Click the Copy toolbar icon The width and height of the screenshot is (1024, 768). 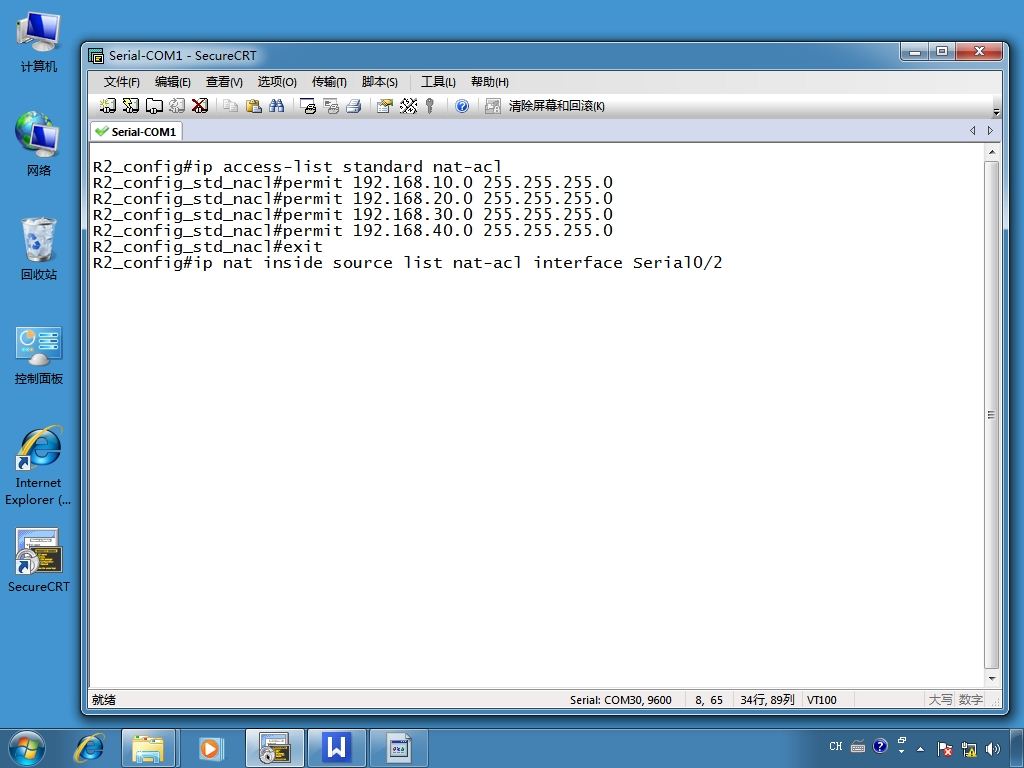pos(230,105)
